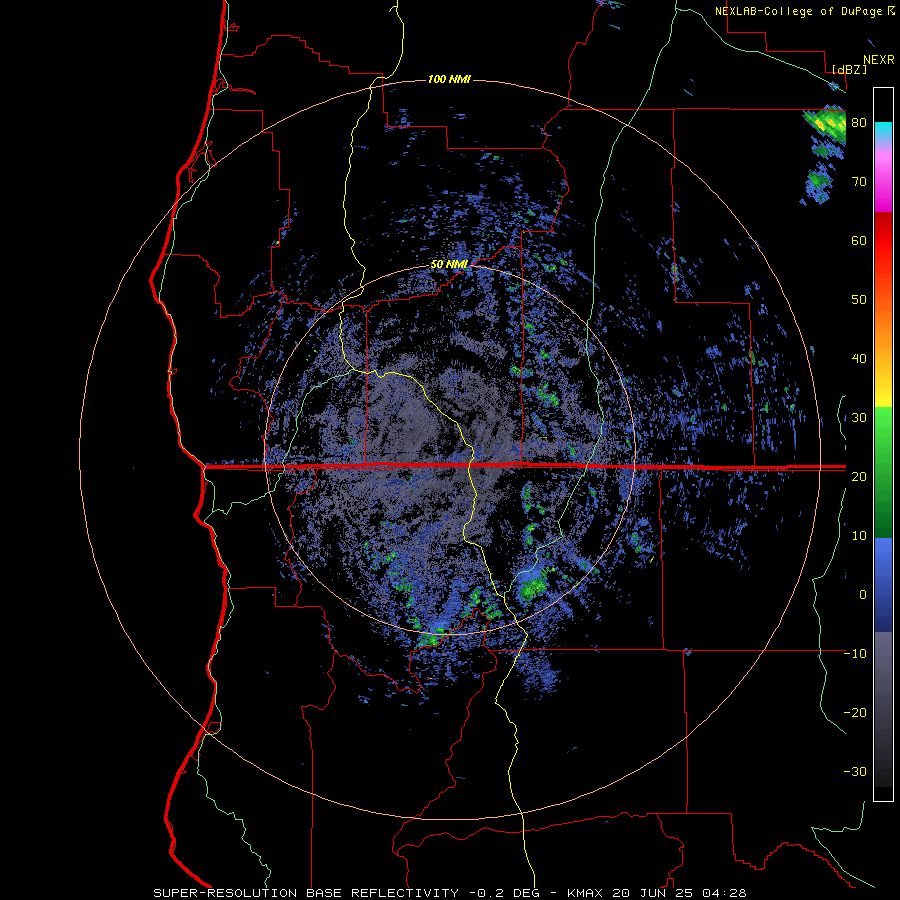This screenshot has height=900, width=900.
Task: Click the -20 value on dBZ scale
Action: coord(855,713)
